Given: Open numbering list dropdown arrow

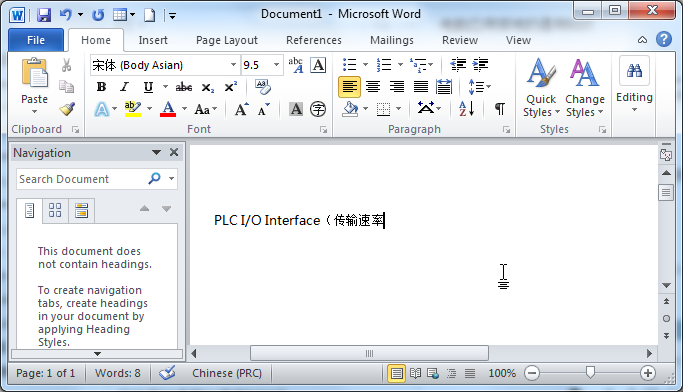Looking at the screenshot, I should (400, 65).
